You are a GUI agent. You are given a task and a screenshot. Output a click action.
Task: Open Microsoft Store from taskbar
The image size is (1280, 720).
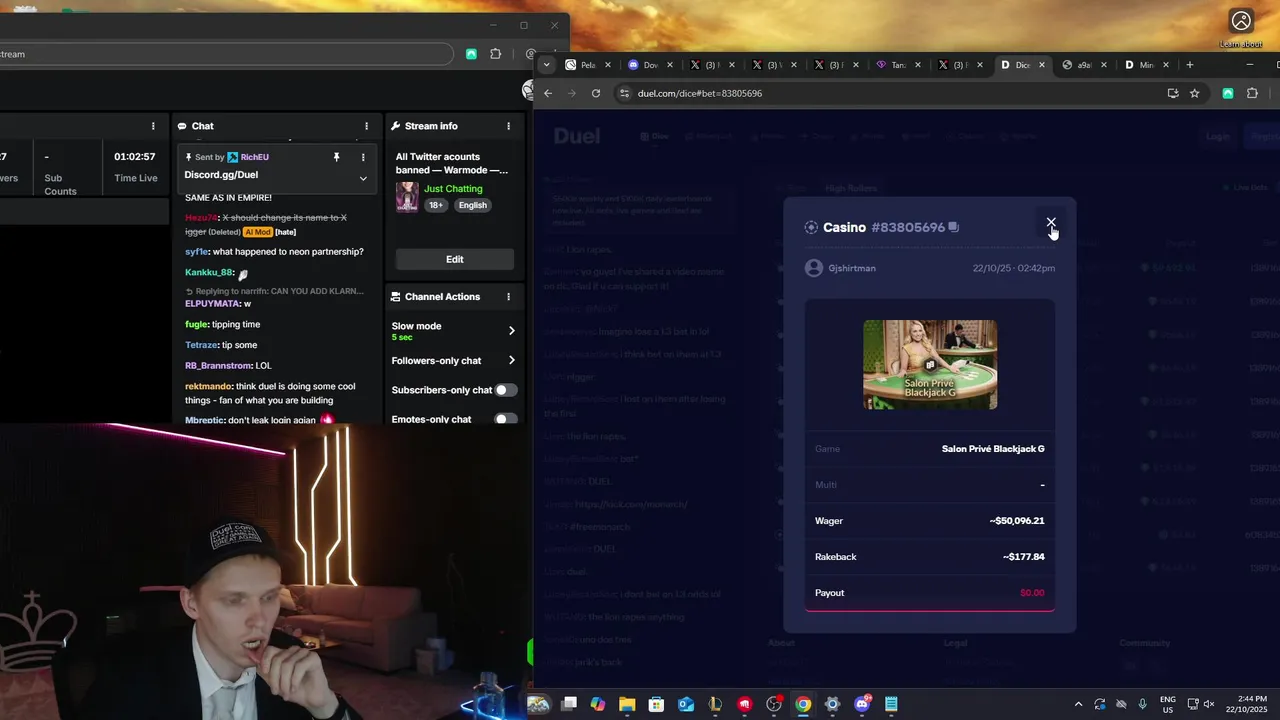click(x=656, y=704)
